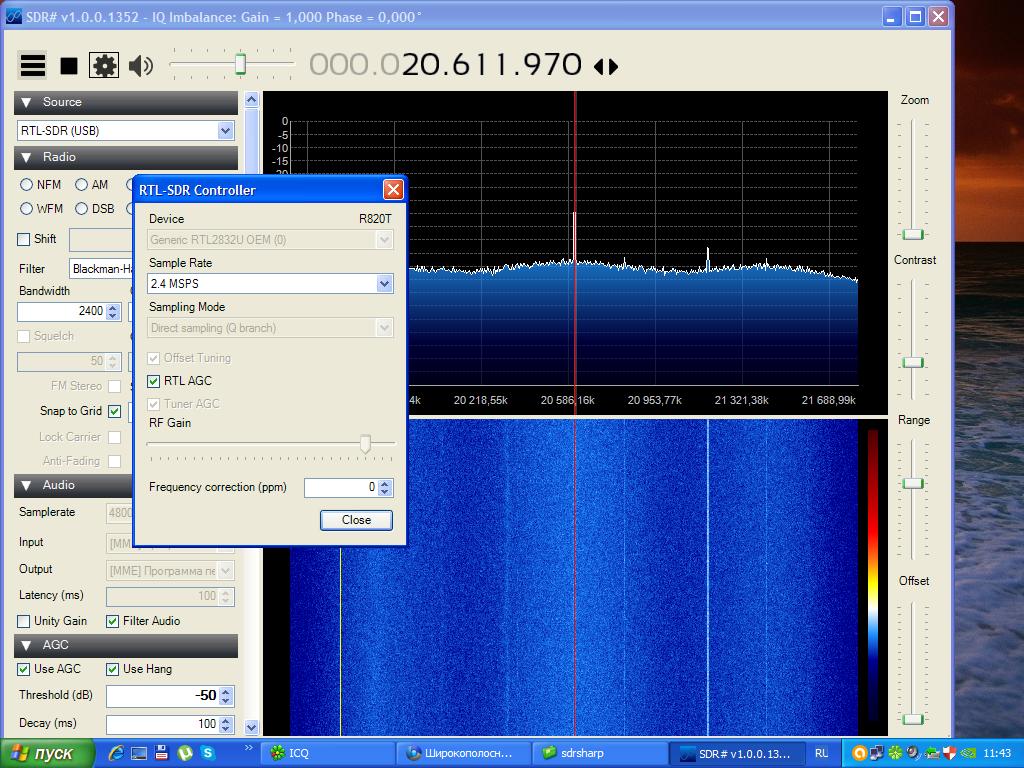Launch Skype from quick launch
This screenshot has height=768, width=1024.
tap(208, 753)
